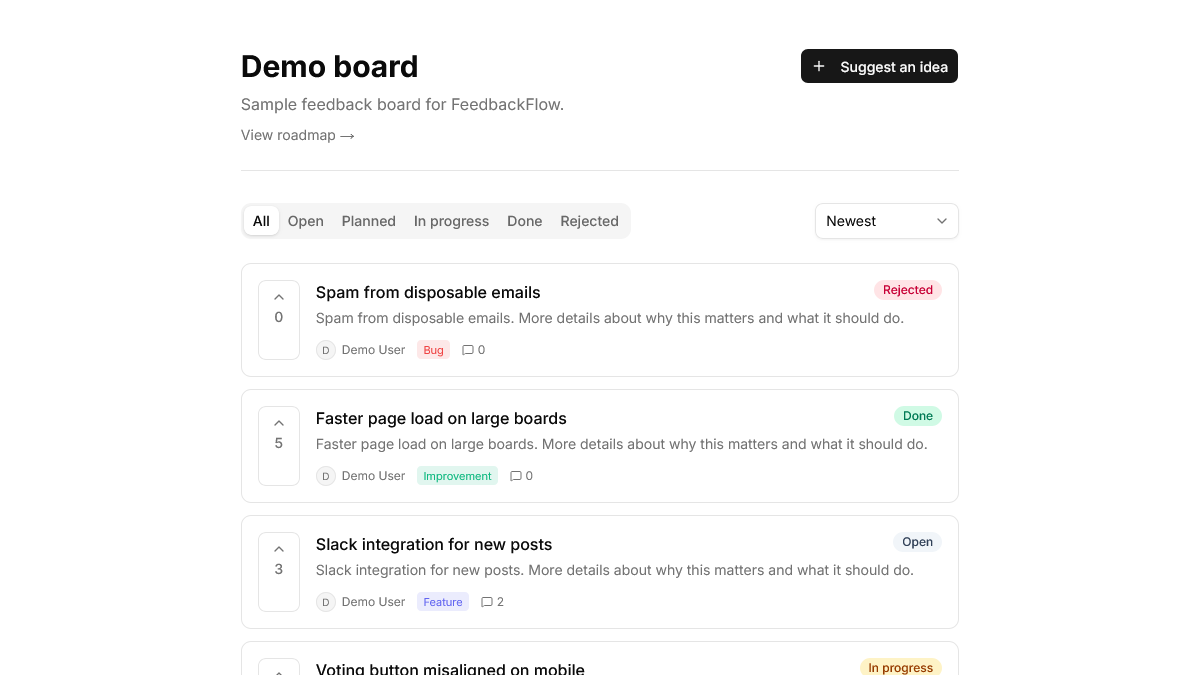Click vote count 5 on Faster page load
The width and height of the screenshot is (1200, 675).
[279, 443]
